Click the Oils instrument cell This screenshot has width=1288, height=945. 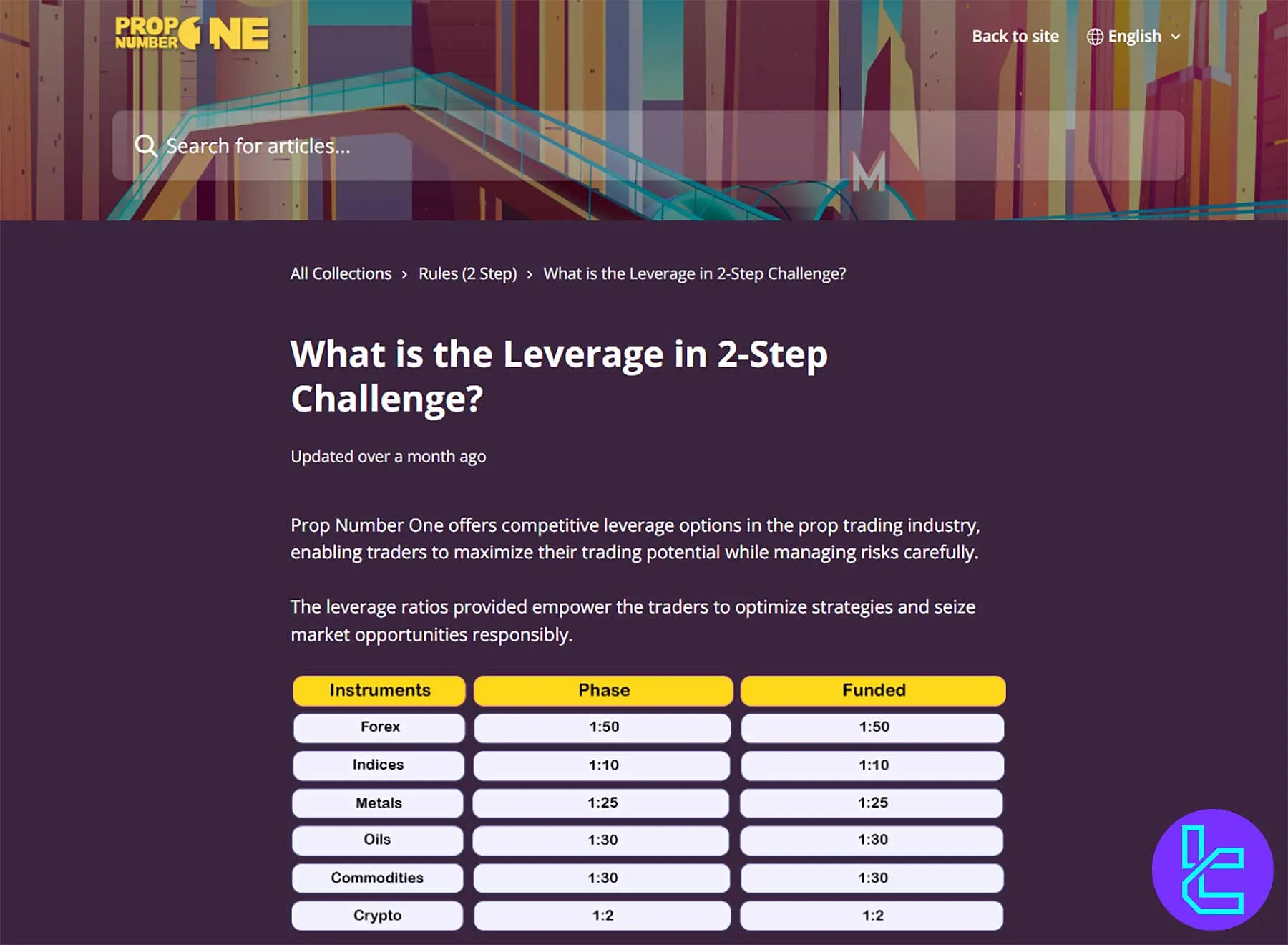pos(377,840)
